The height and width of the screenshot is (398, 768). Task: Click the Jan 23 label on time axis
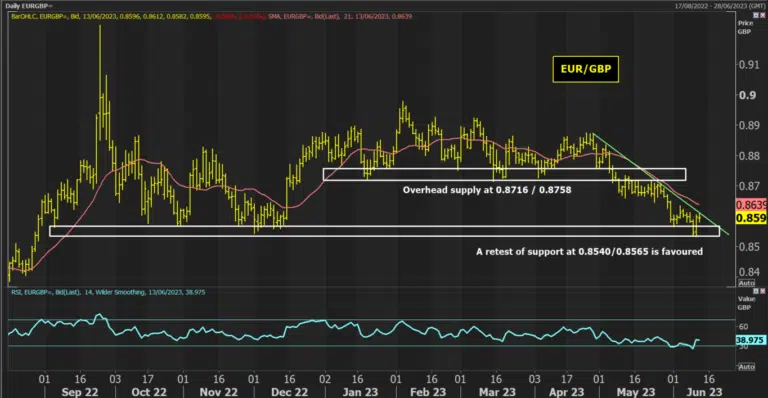tap(360, 392)
